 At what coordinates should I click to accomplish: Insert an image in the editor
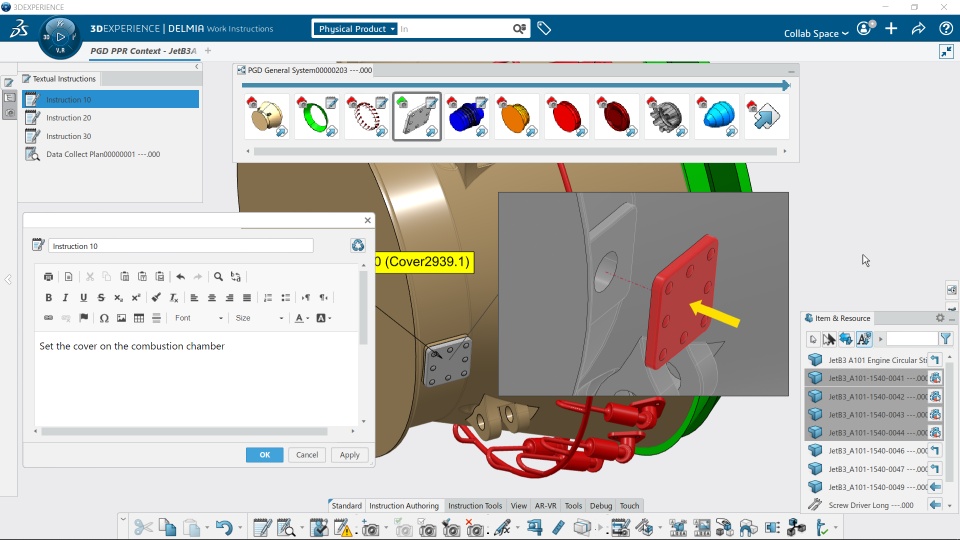coord(121,318)
